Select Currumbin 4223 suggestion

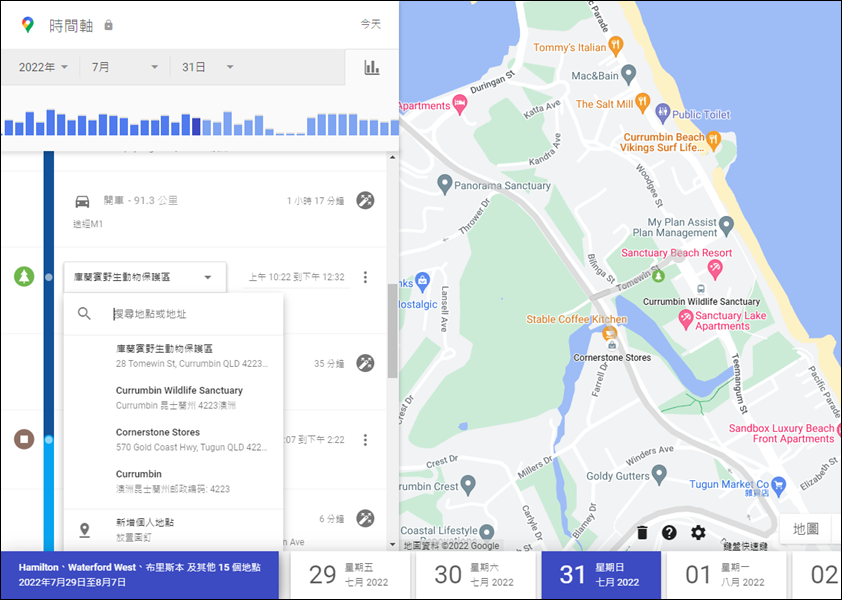(x=173, y=481)
